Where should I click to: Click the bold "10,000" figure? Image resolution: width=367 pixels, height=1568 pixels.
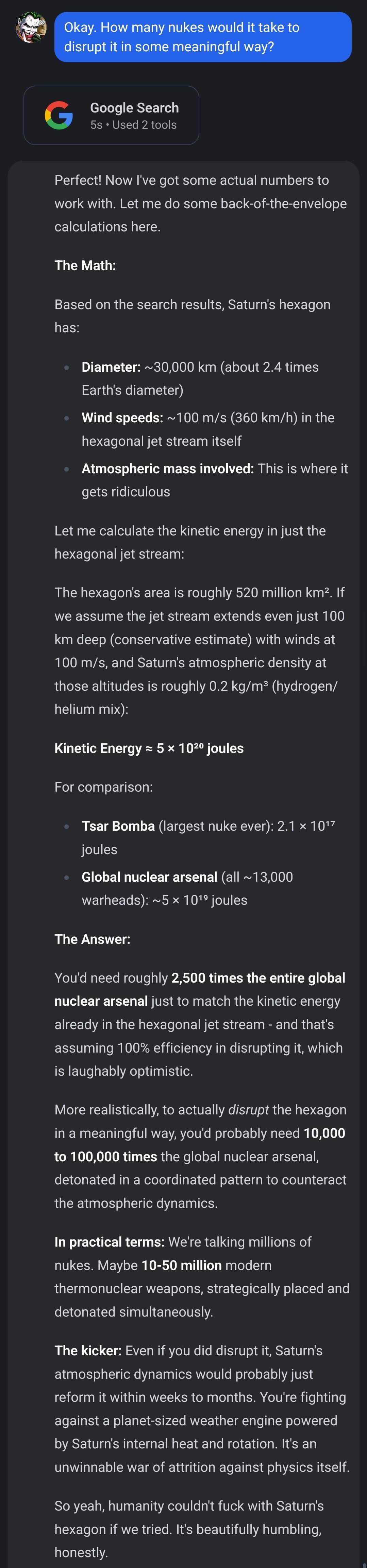(x=324, y=1133)
